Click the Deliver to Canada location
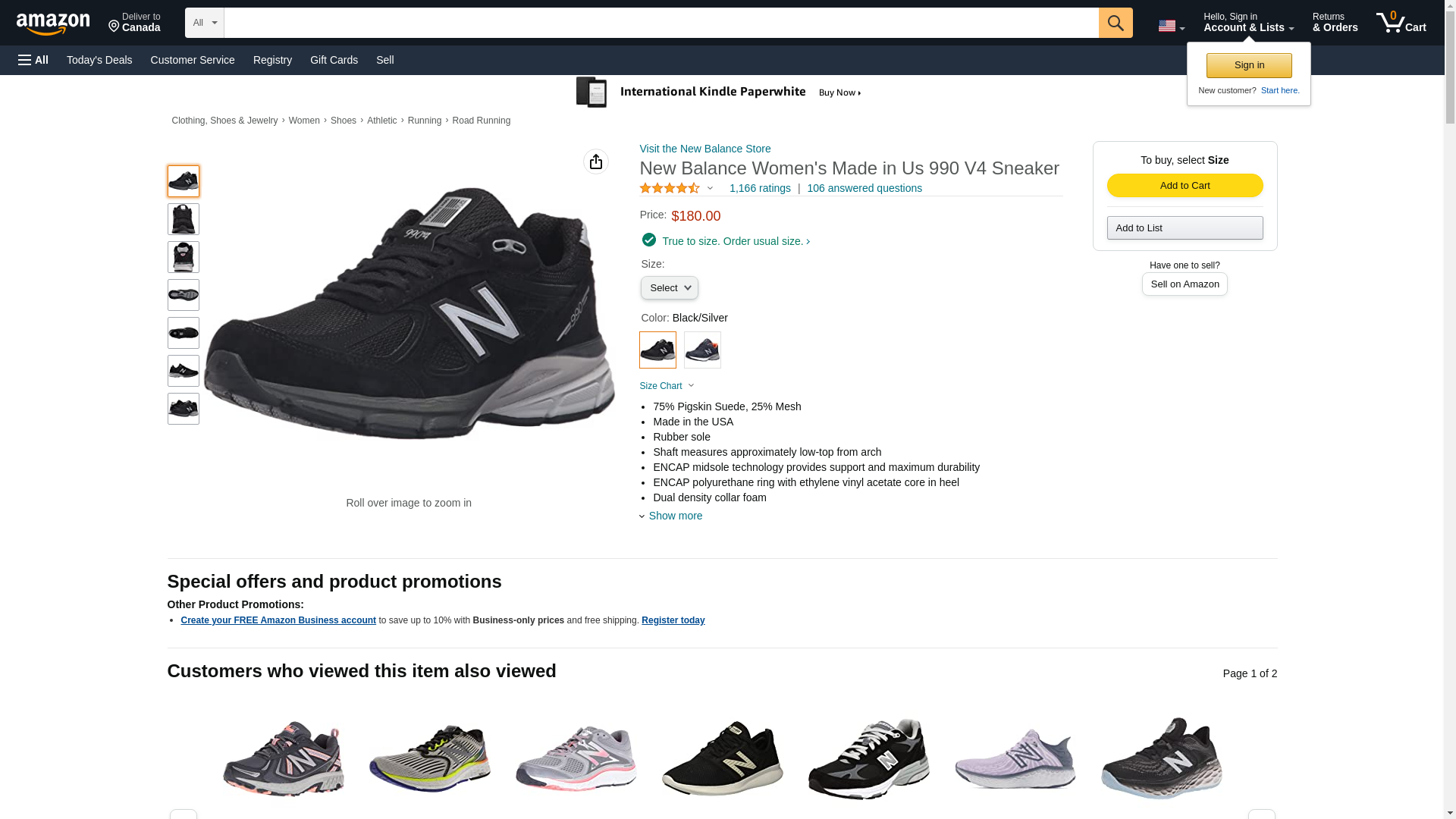Screen dimensions: 1456x819 coord(134,23)
